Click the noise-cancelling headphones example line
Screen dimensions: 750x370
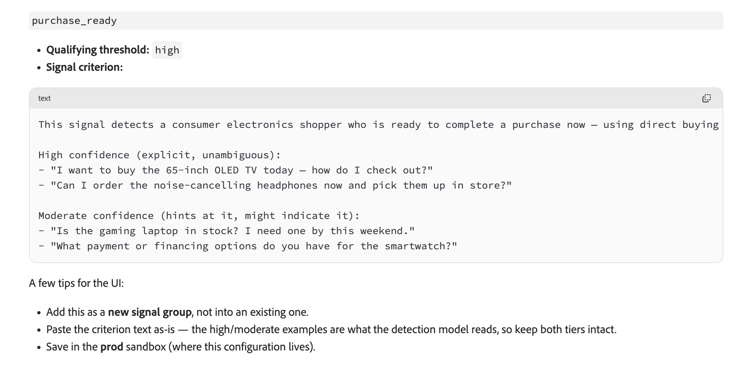pos(275,185)
